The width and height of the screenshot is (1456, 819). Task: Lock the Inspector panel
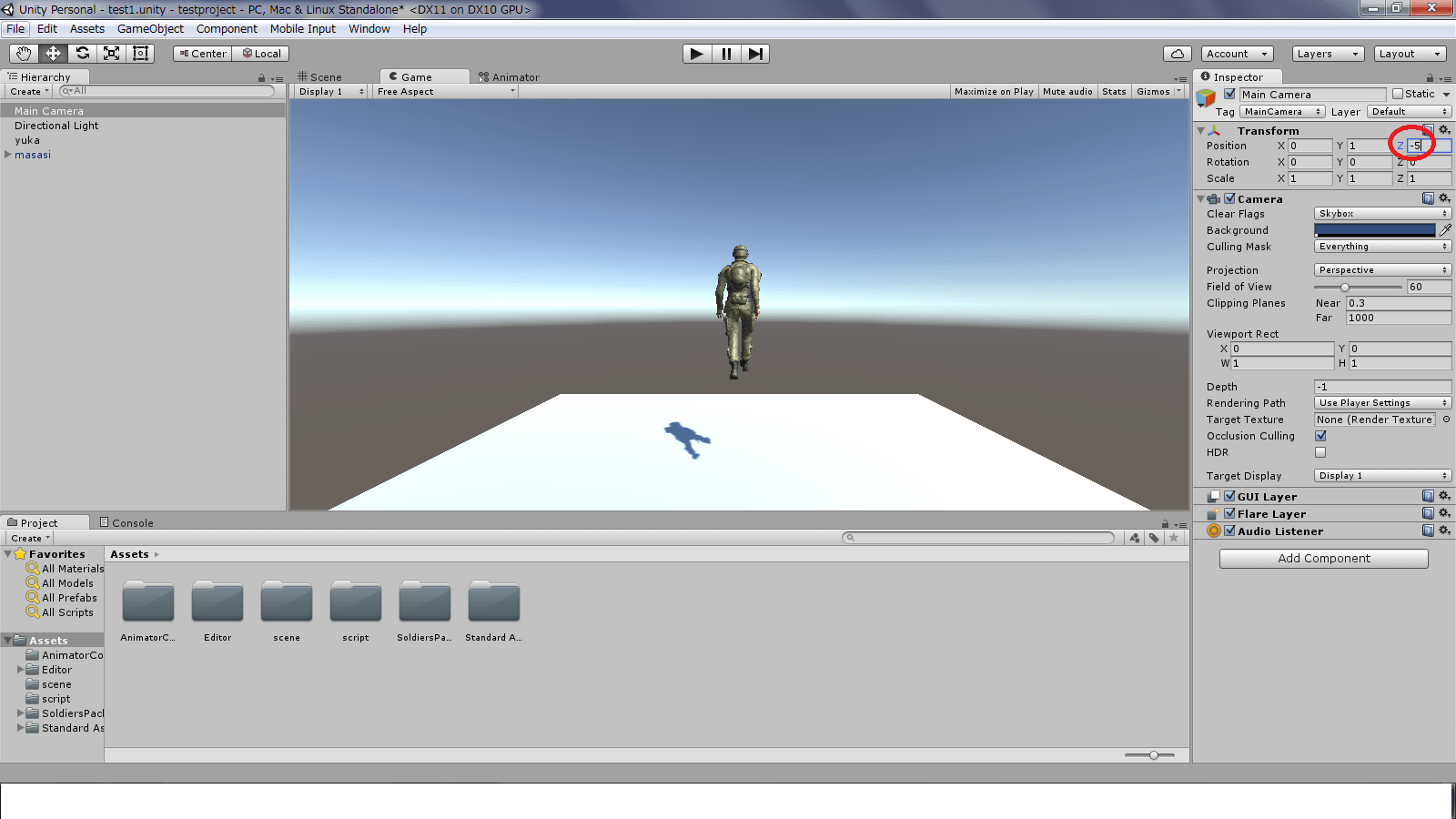tap(1430, 78)
